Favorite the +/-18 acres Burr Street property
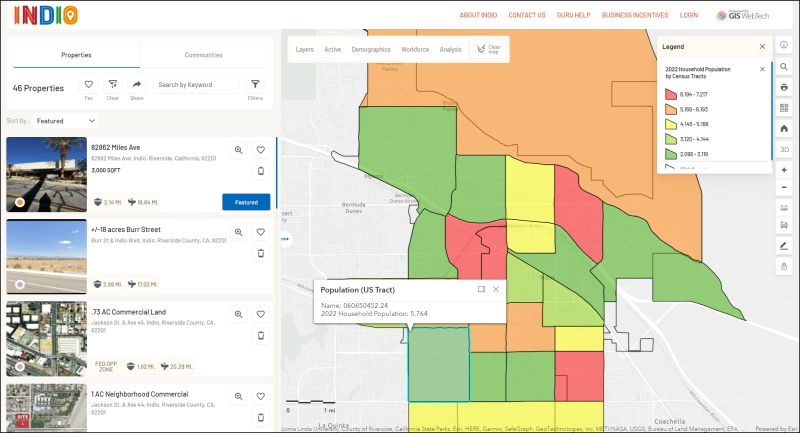Image resolution: width=800 pixels, height=433 pixels. coord(261,232)
